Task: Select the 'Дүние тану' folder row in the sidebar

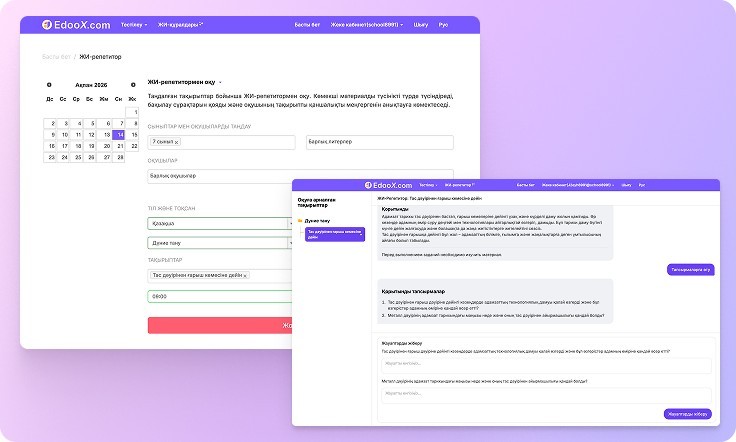Action: point(314,221)
